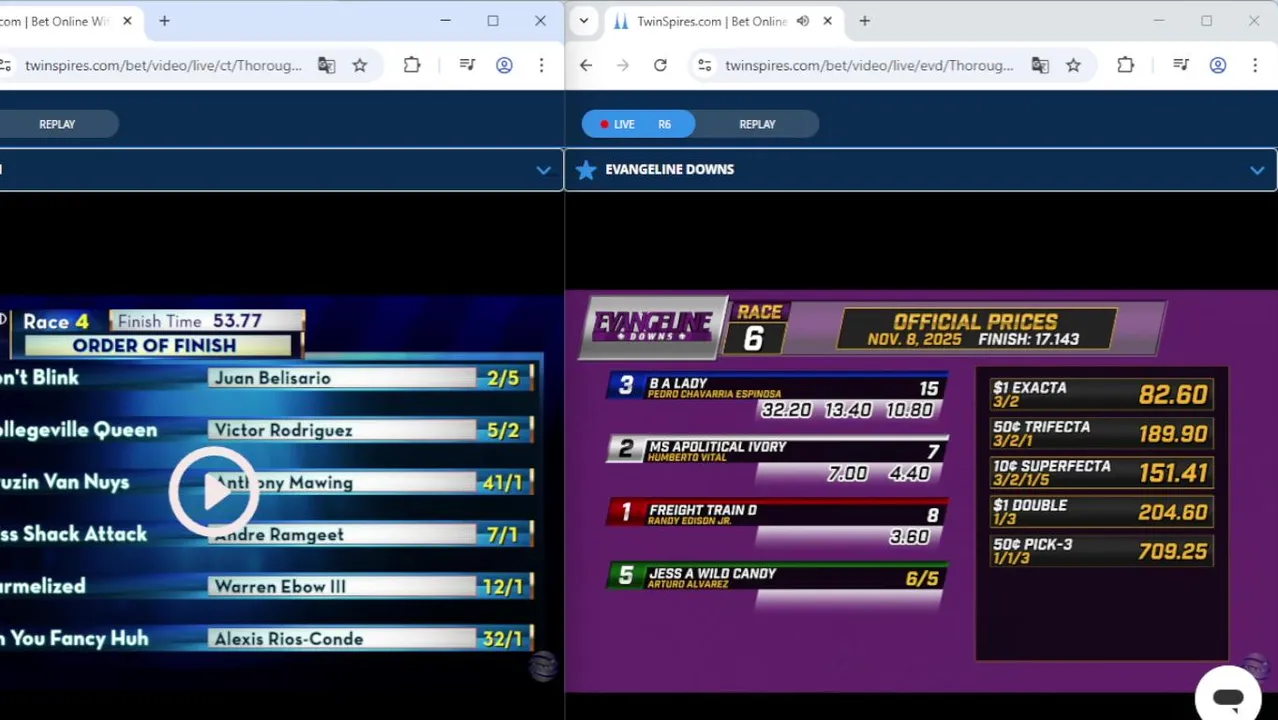Maximize the left browser window

tap(493, 21)
